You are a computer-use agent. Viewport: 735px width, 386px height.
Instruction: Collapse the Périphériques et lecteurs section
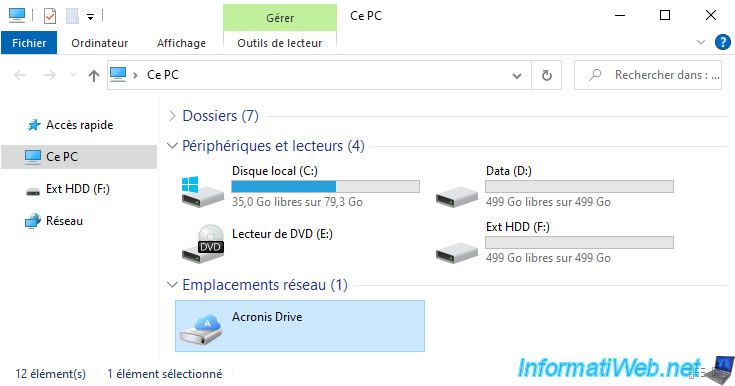pos(172,146)
